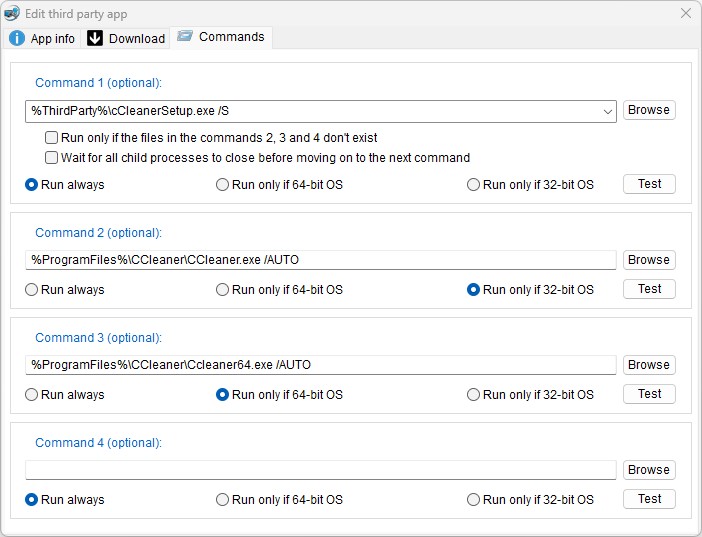Viewport: 702px width, 537px height.
Task: Switch to the Download tab
Action: (126, 38)
